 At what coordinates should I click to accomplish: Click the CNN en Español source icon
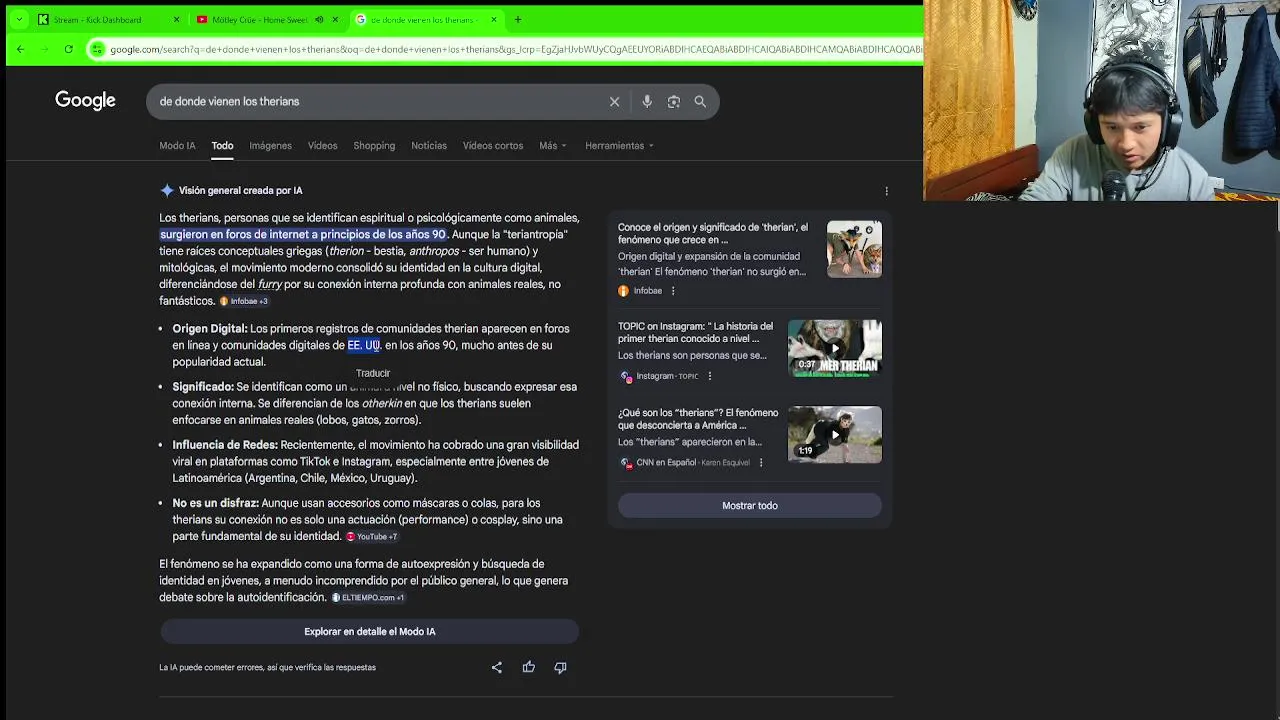626,463
